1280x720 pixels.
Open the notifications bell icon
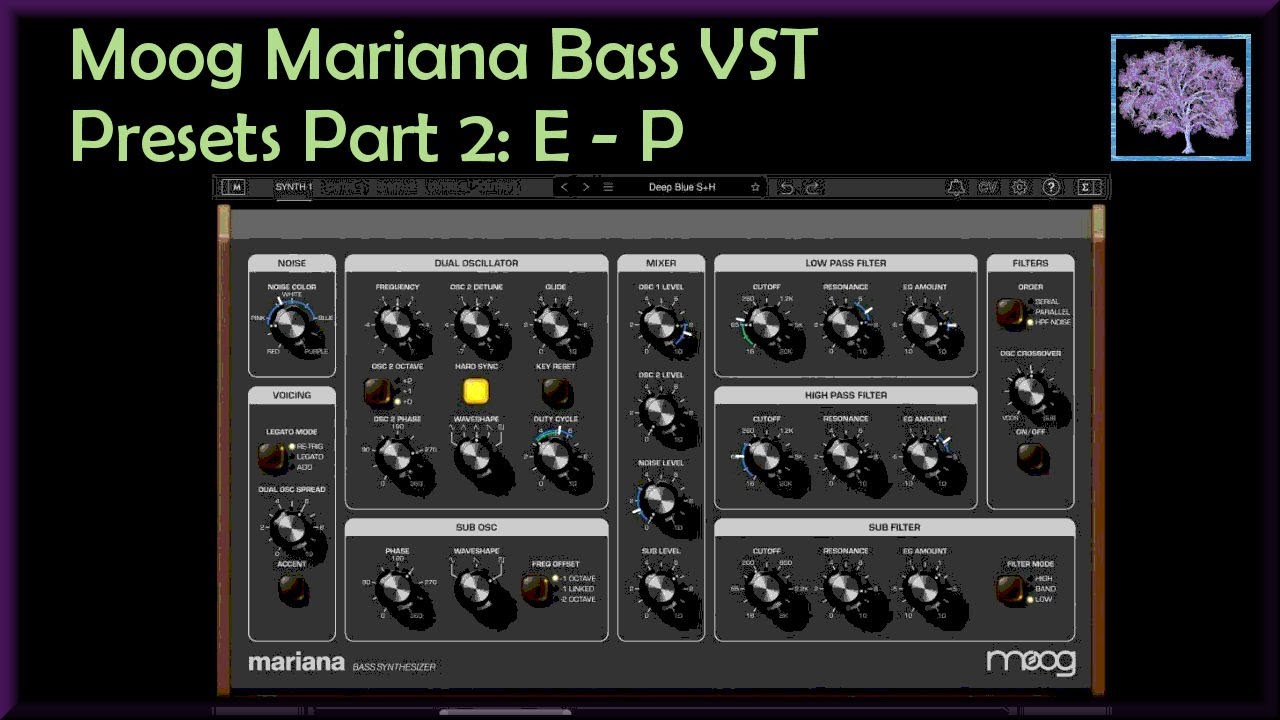coord(957,187)
